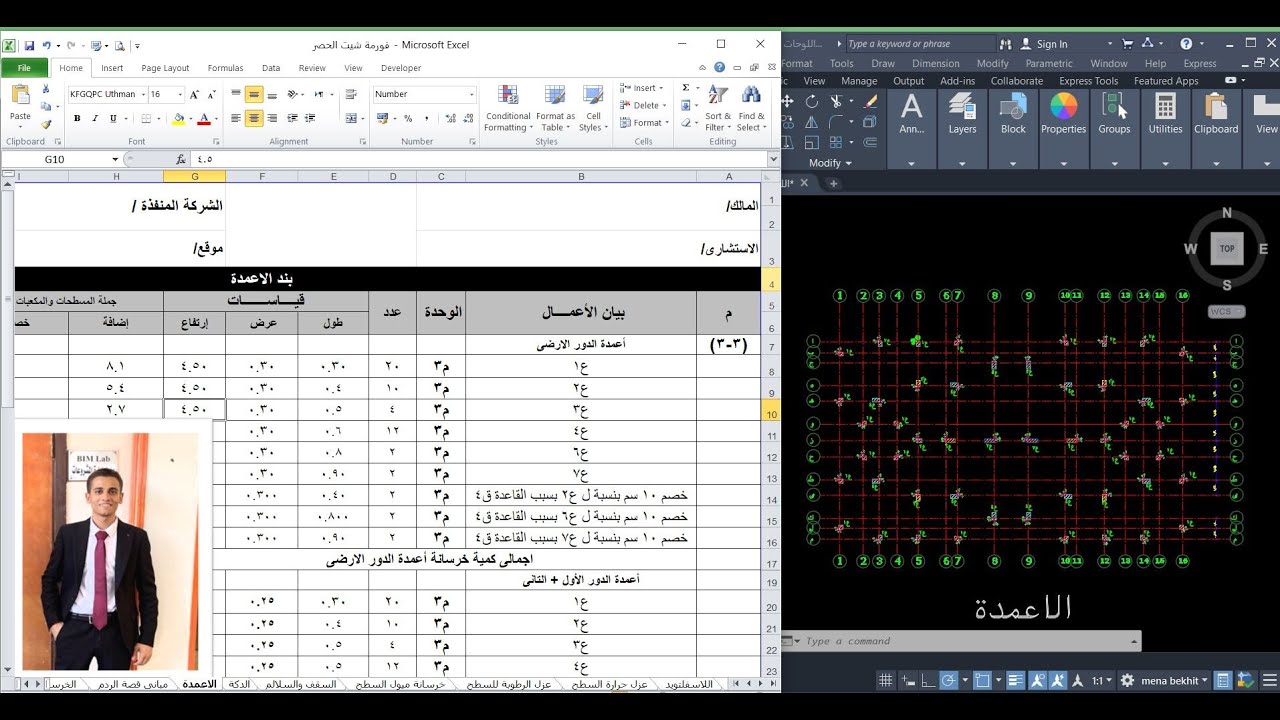
Task: Open the AutoCAD Dimension menu
Action: tap(936, 63)
